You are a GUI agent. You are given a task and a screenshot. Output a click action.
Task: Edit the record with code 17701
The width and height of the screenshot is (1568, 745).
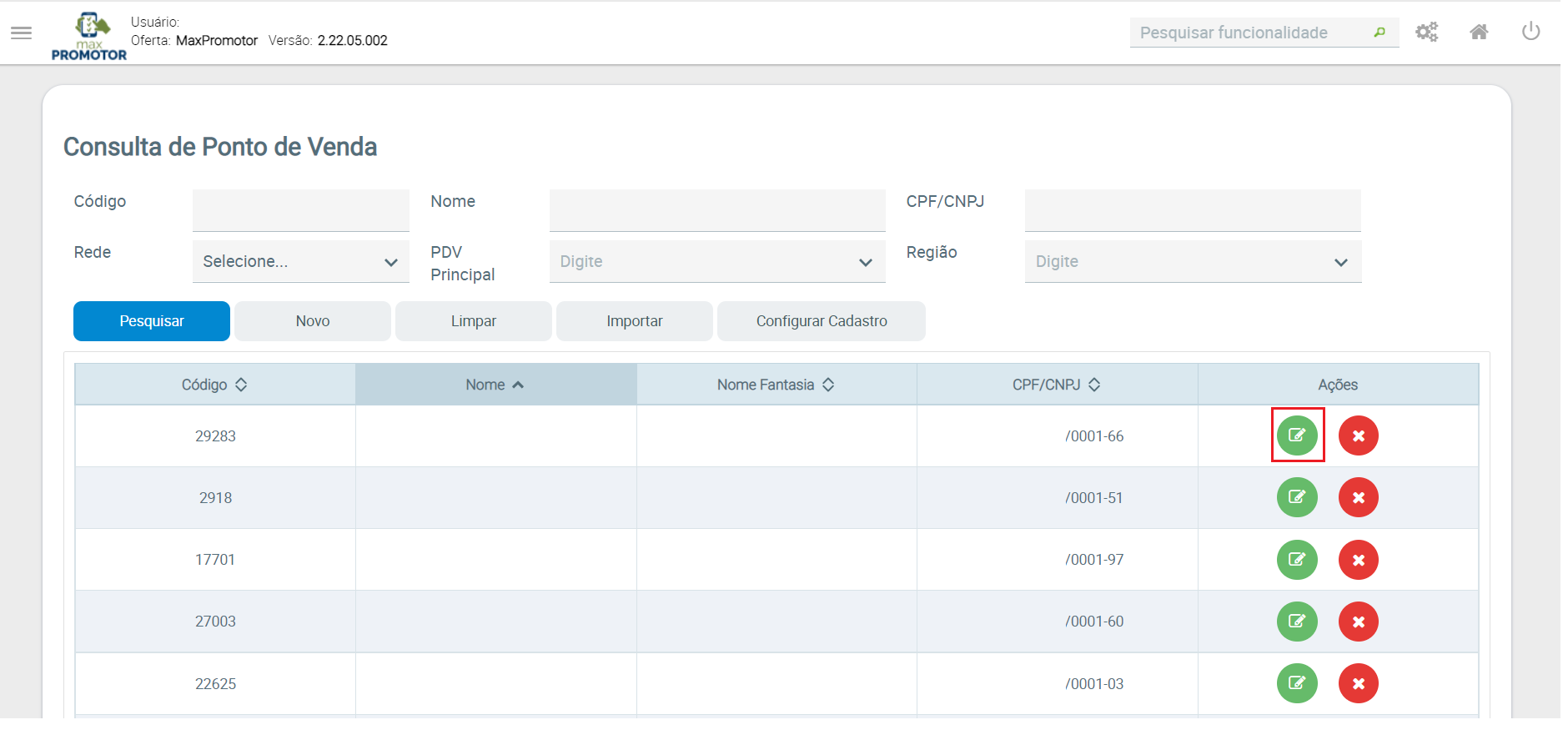1297,560
